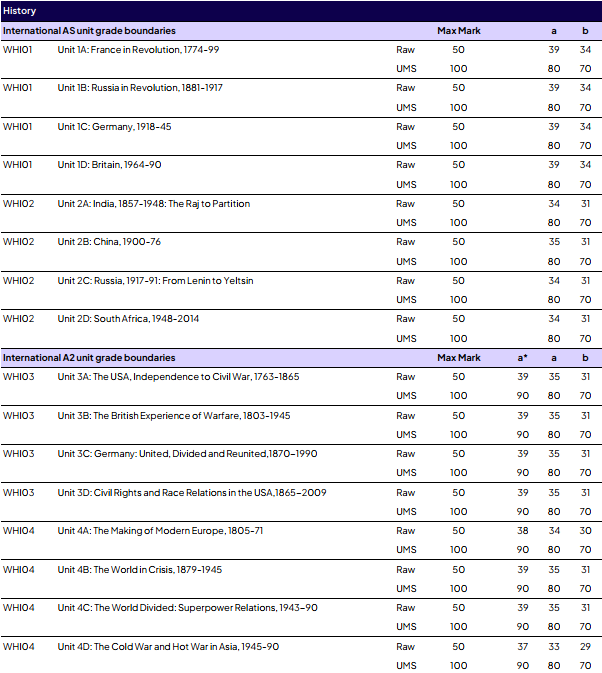Viewport: 602px width, 673px height.
Task: Click UMS max mark 100 for Unit 1C
Action: [458, 146]
